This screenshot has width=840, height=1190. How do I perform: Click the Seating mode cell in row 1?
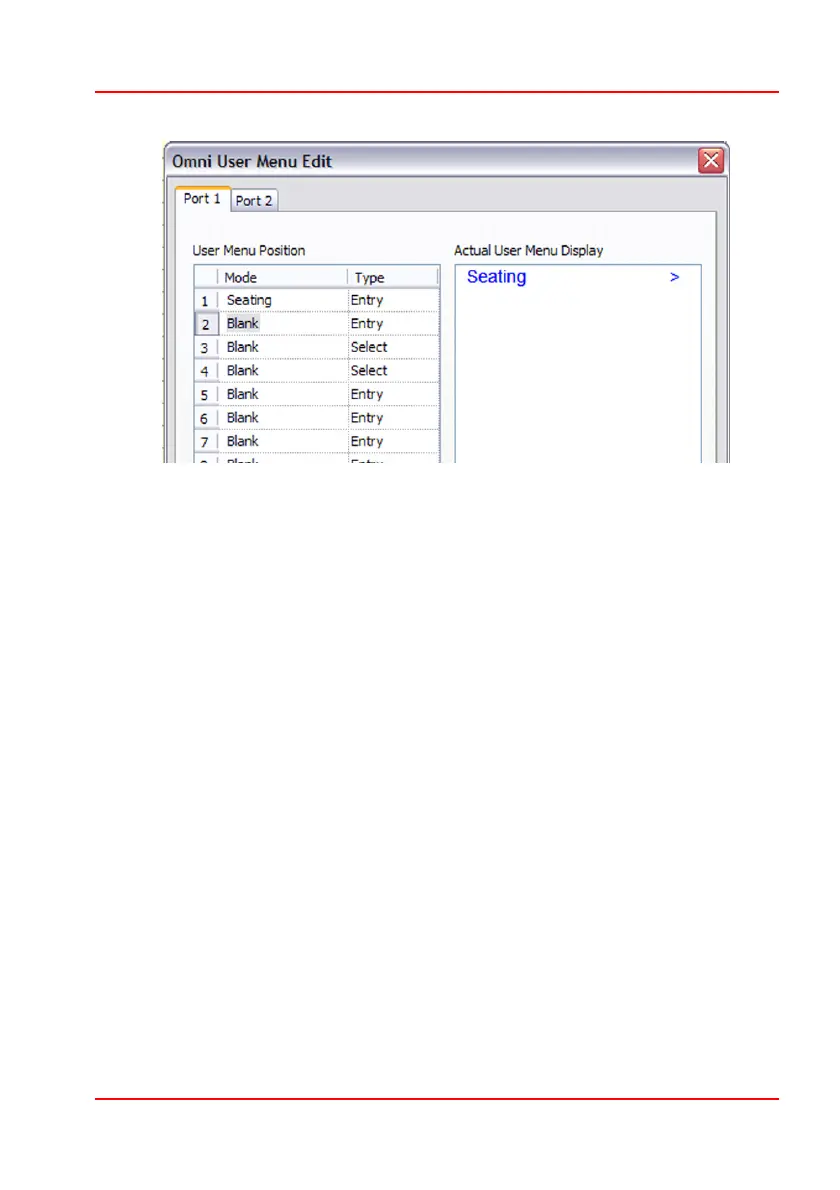click(x=284, y=301)
